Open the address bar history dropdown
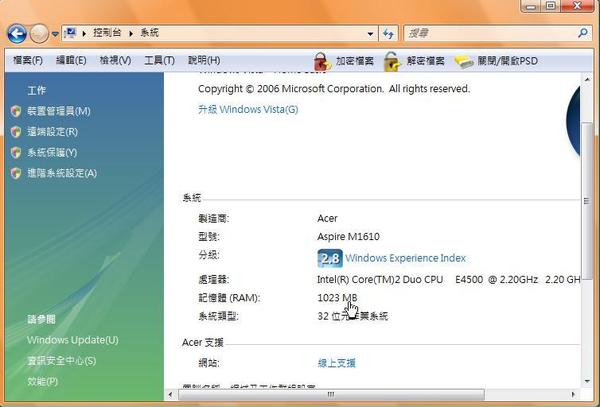600x407 pixels. point(370,34)
